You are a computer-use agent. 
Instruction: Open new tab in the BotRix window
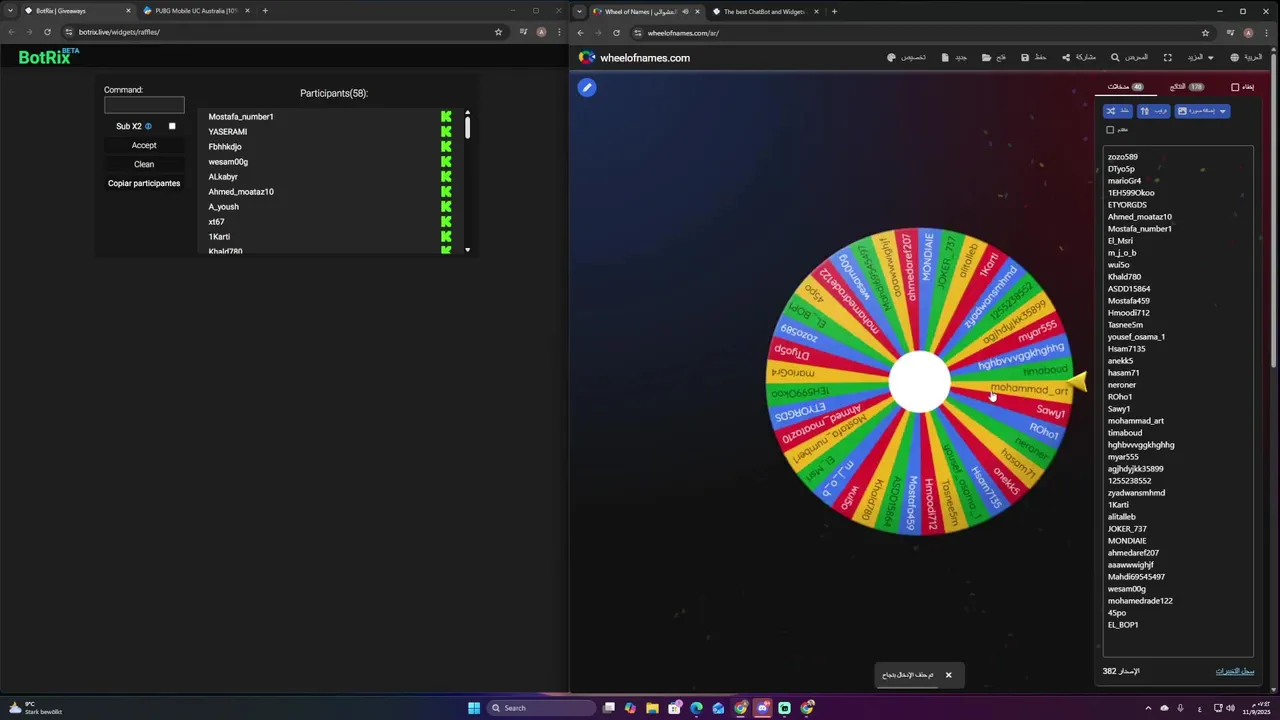pyautogui.click(x=265, y=11)
